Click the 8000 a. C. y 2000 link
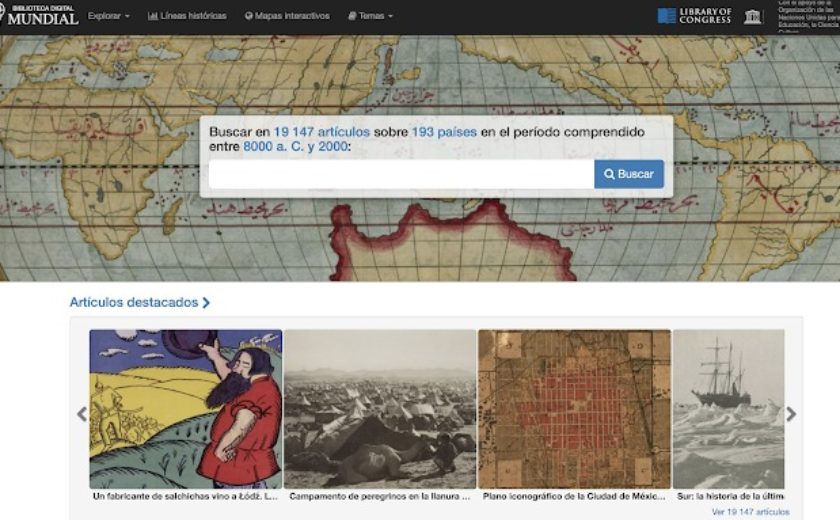The height and width of the screenshot is (520, 840). 295,146
